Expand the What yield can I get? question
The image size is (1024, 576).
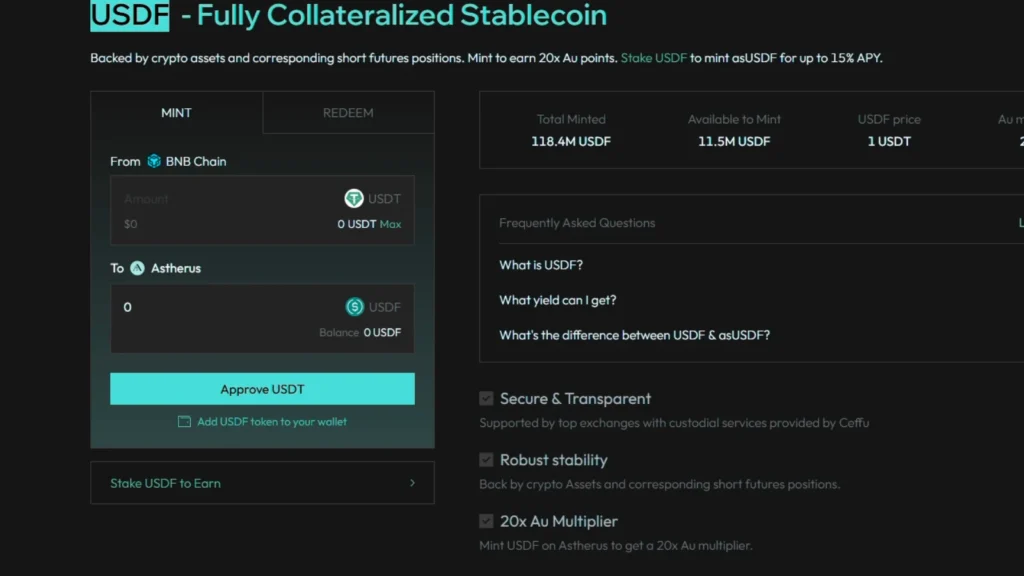coord(558,300)
